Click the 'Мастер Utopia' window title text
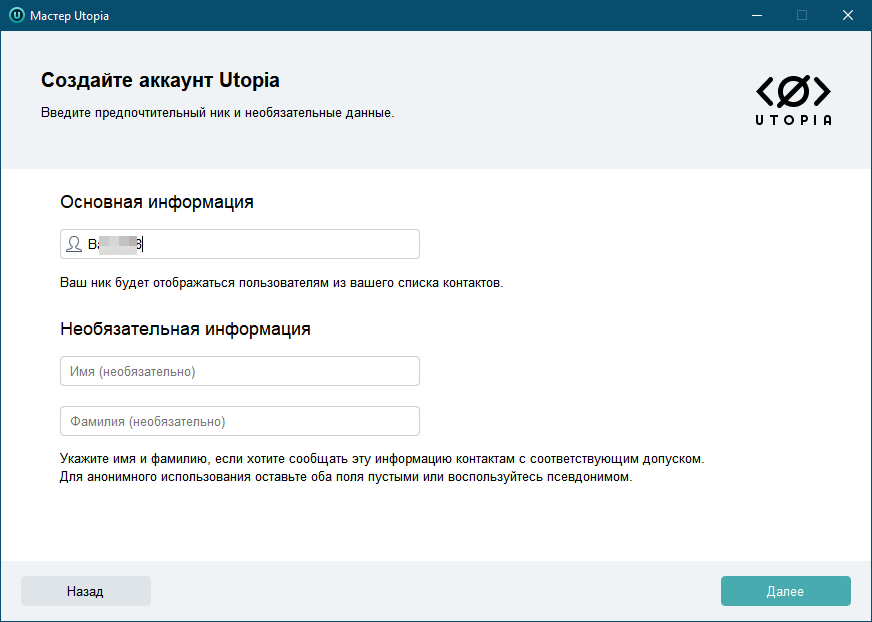 [70, 16]
